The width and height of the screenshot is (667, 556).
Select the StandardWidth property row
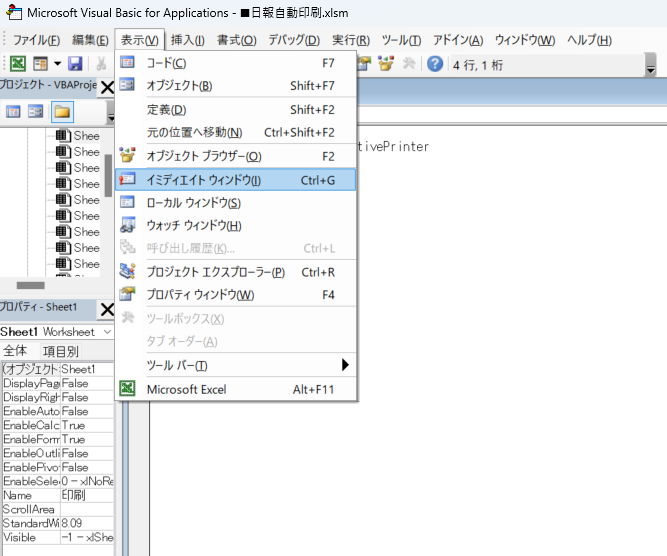click(58, 523)
